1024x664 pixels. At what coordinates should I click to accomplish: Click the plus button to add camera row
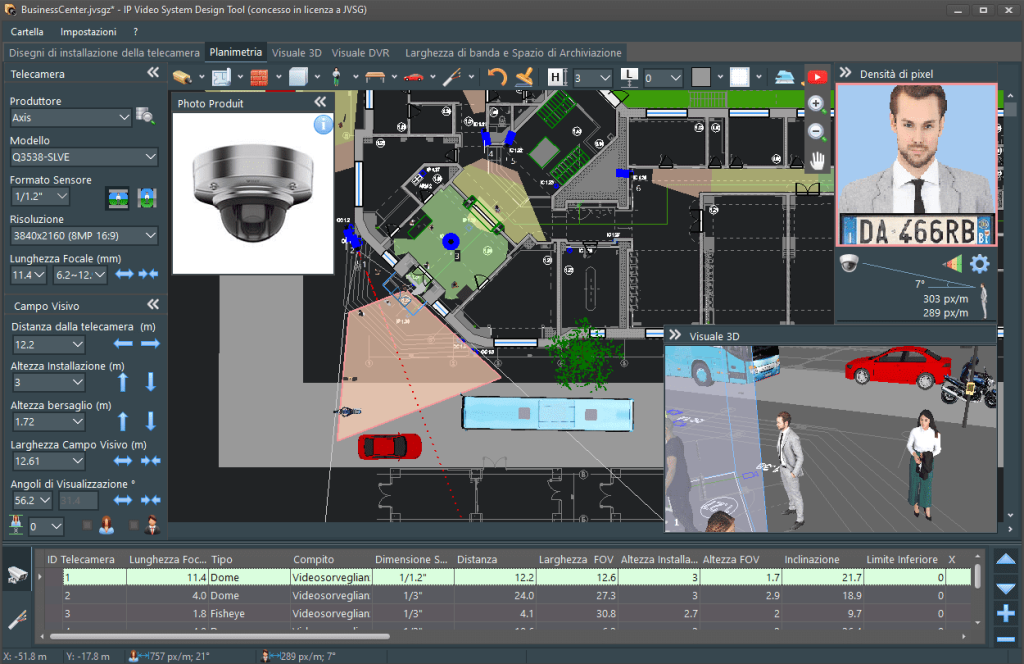(x=1006, y=613)
